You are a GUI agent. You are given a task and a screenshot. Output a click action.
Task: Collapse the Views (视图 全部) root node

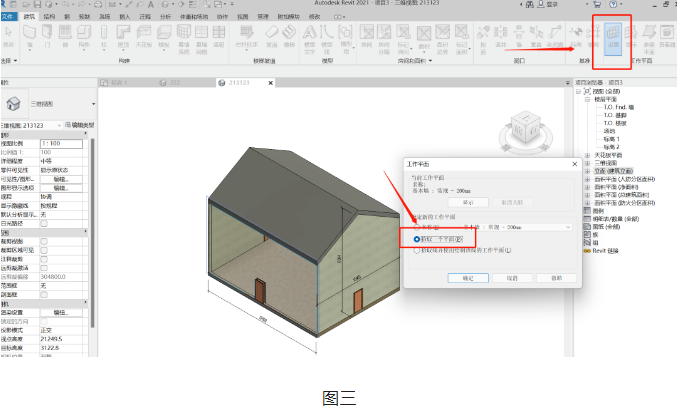click(579, 92)
